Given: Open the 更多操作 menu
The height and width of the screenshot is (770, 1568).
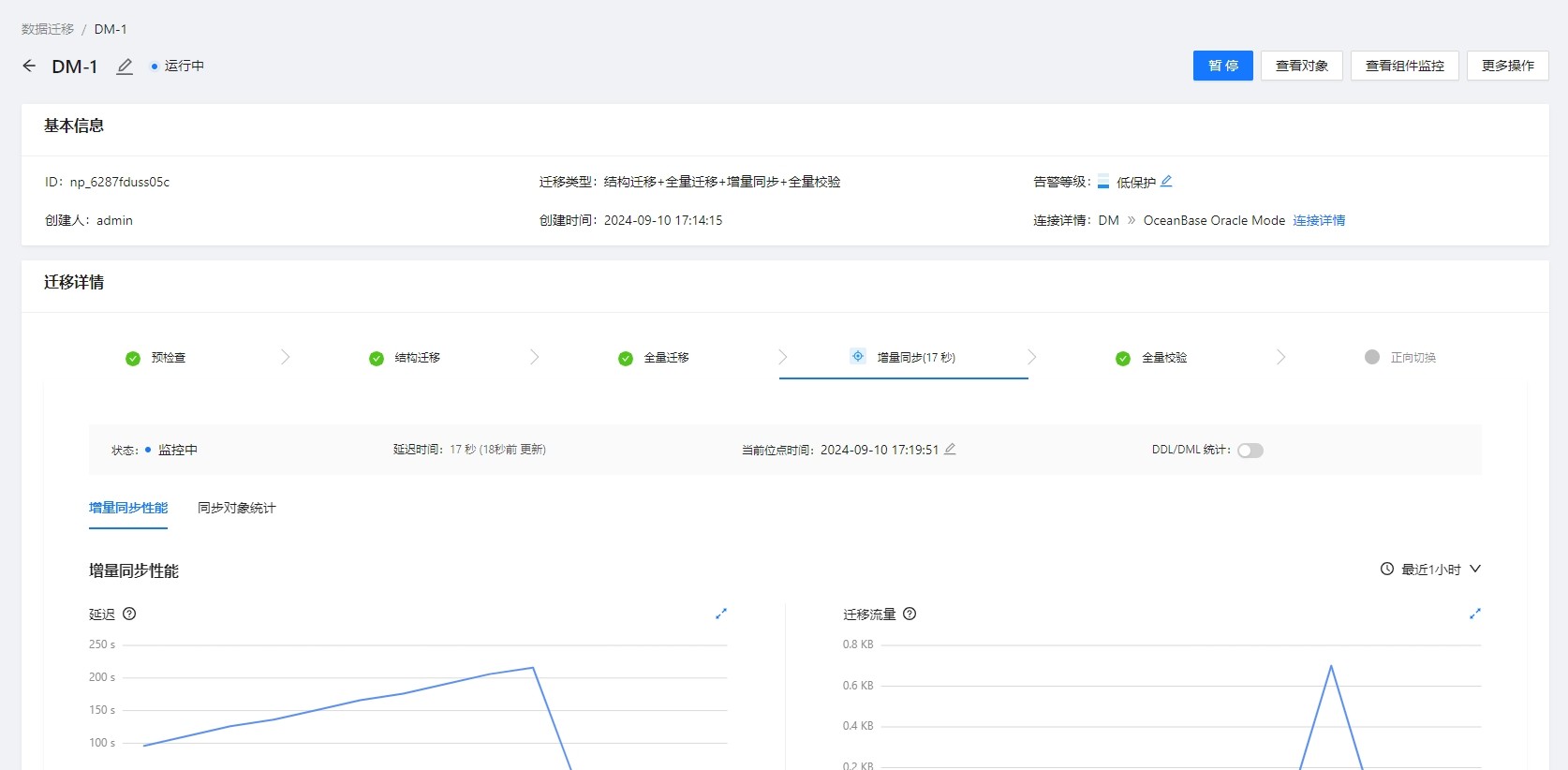Looking at the screenshot, I should coord(1507,66).
